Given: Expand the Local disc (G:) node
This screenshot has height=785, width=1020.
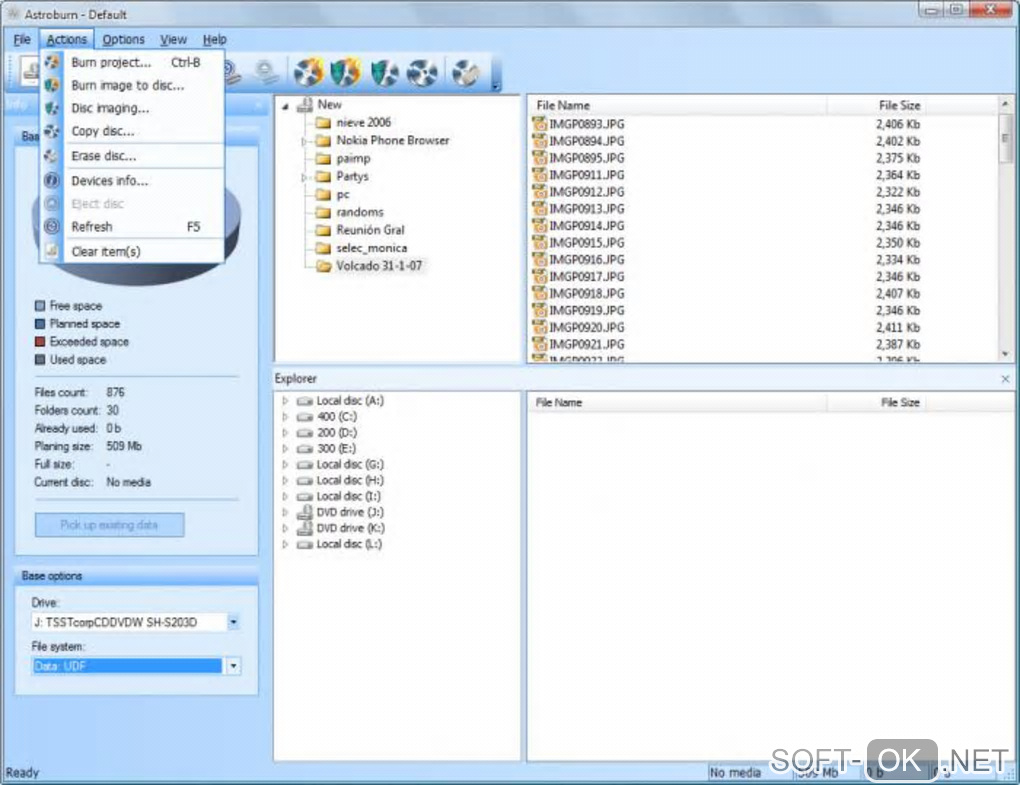Looking at the screenshot, I should point(285,465).
